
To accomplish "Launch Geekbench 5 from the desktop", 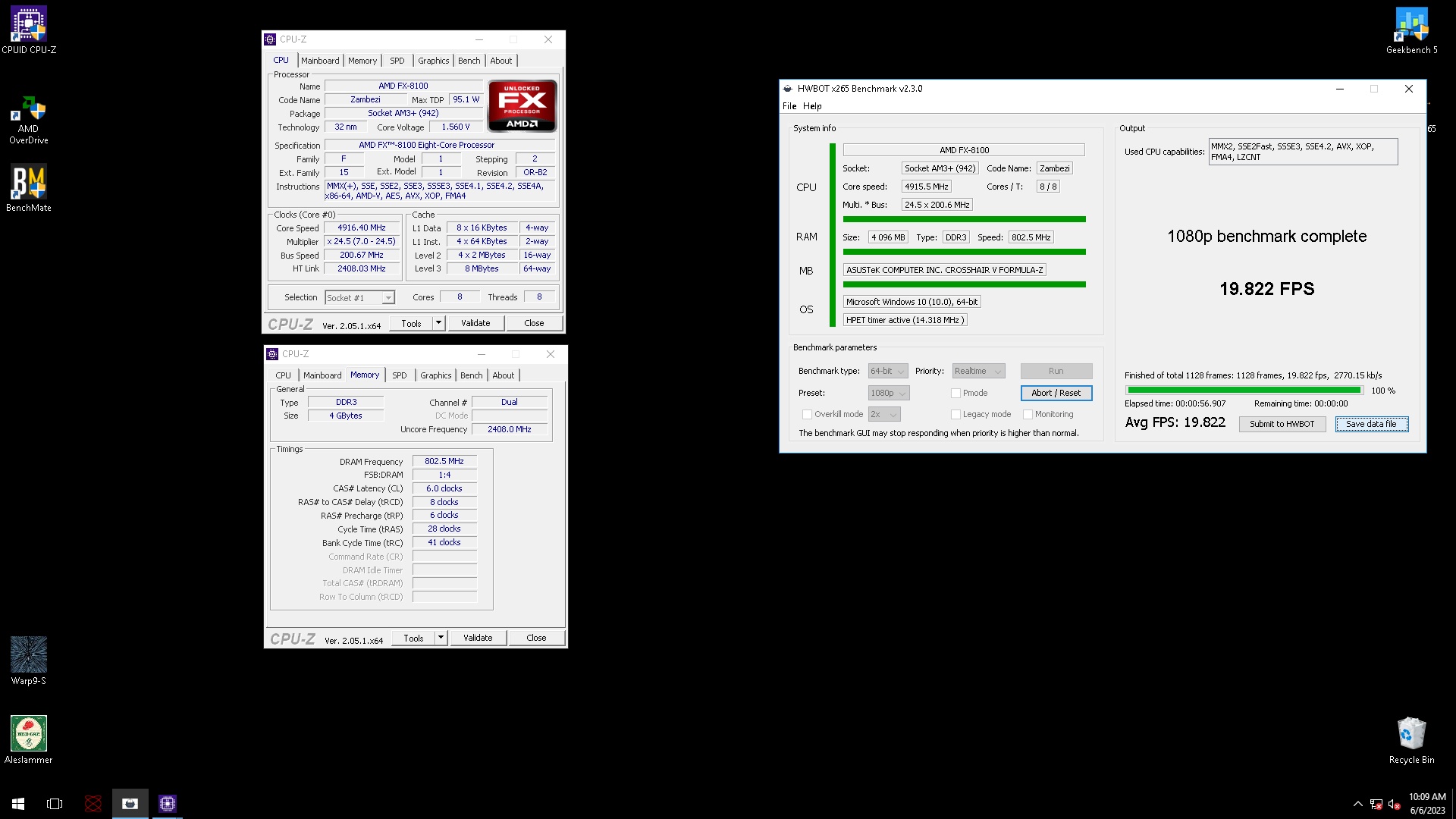I will [x=1411, y=30].
